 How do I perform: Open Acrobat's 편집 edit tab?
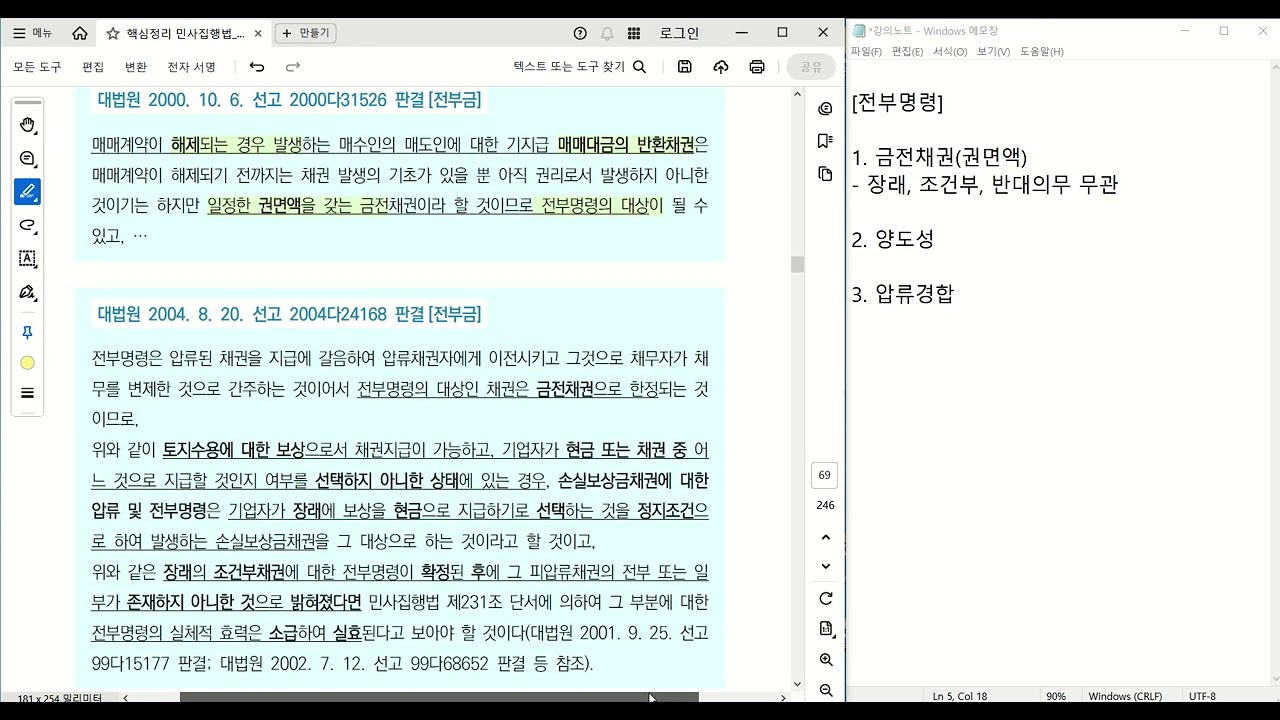[x=93, y=67]
